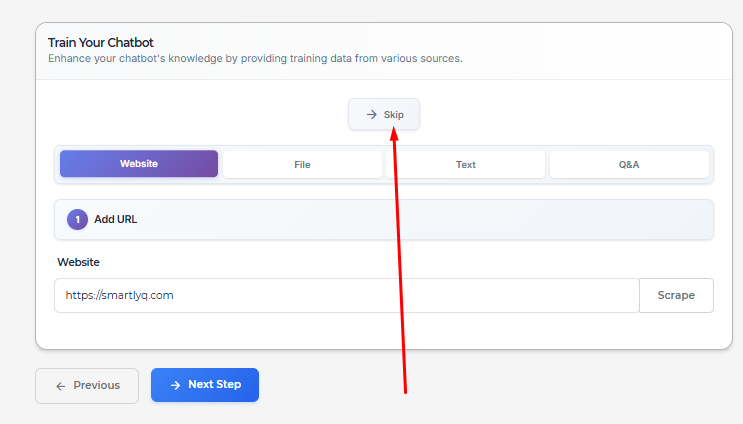The width and height of the screenshot is (743, 424).
Task: Click the red annotation arrow shaft
Action: (x=400, y=265)
